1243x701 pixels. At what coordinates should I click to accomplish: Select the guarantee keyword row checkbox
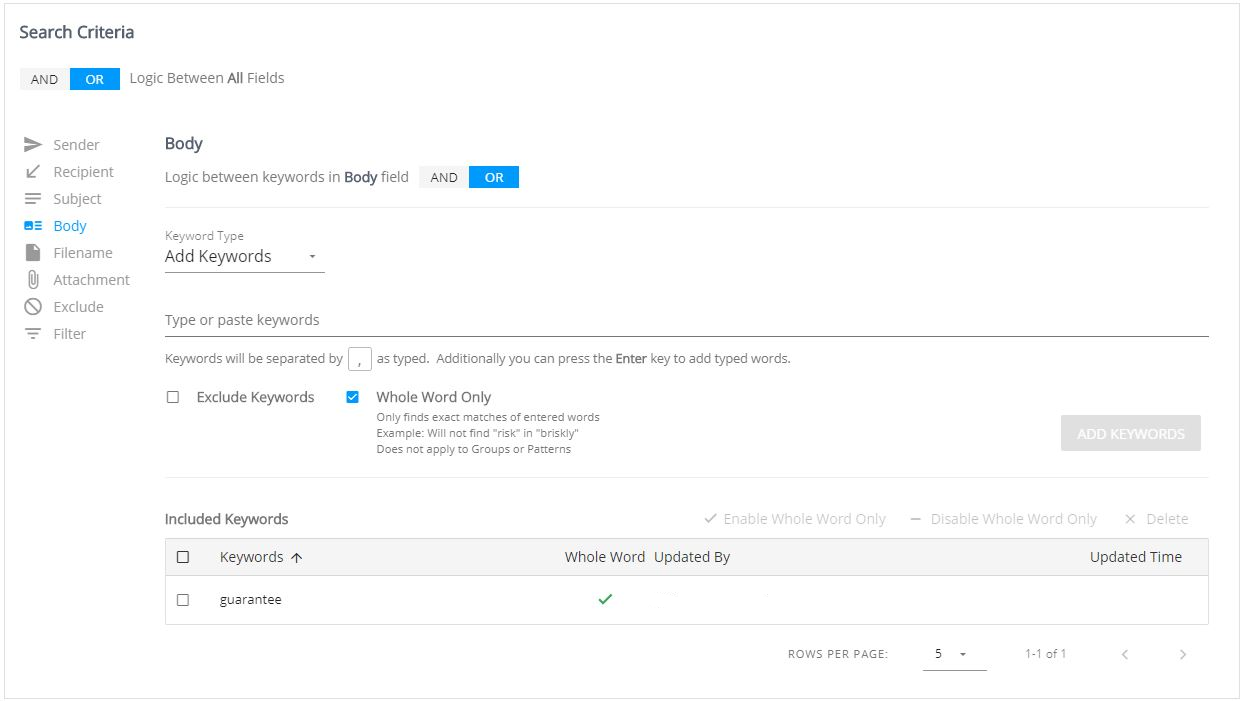183,600
